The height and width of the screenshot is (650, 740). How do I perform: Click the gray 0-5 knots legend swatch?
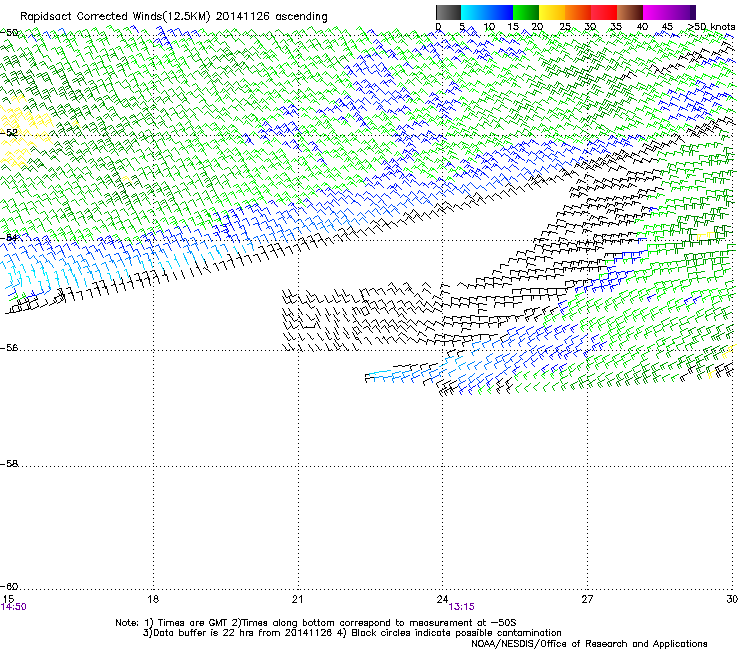448,12
